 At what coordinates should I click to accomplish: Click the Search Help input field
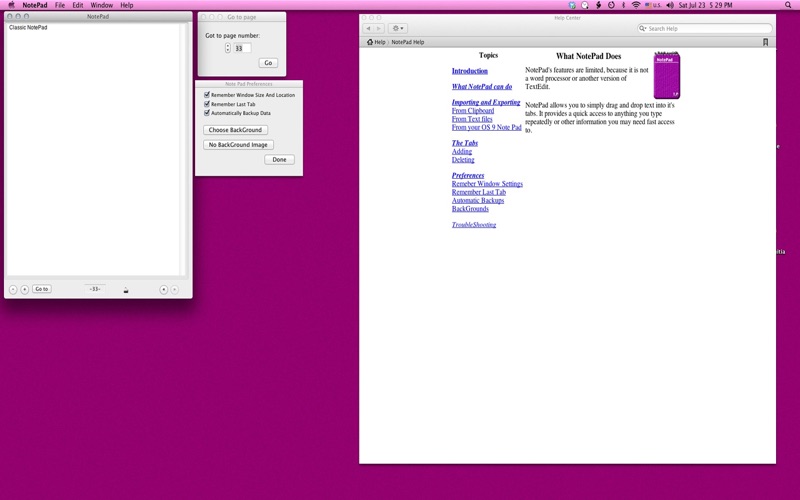click(705, 29)
